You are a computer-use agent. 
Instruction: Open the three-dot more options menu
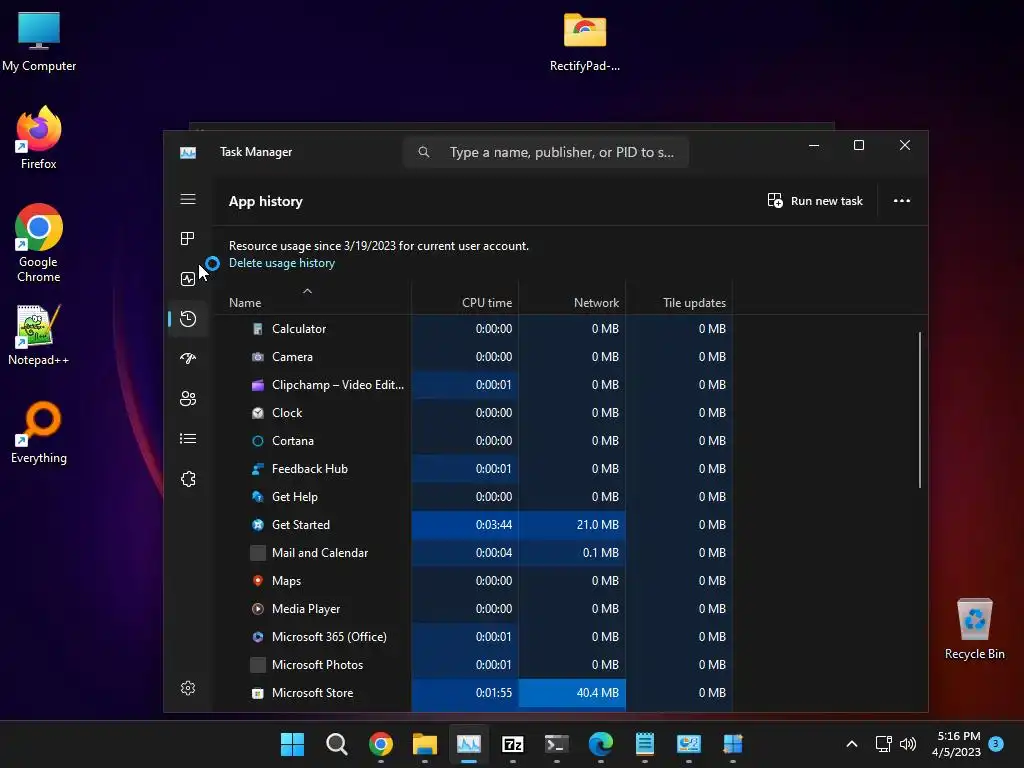(902, 200)
